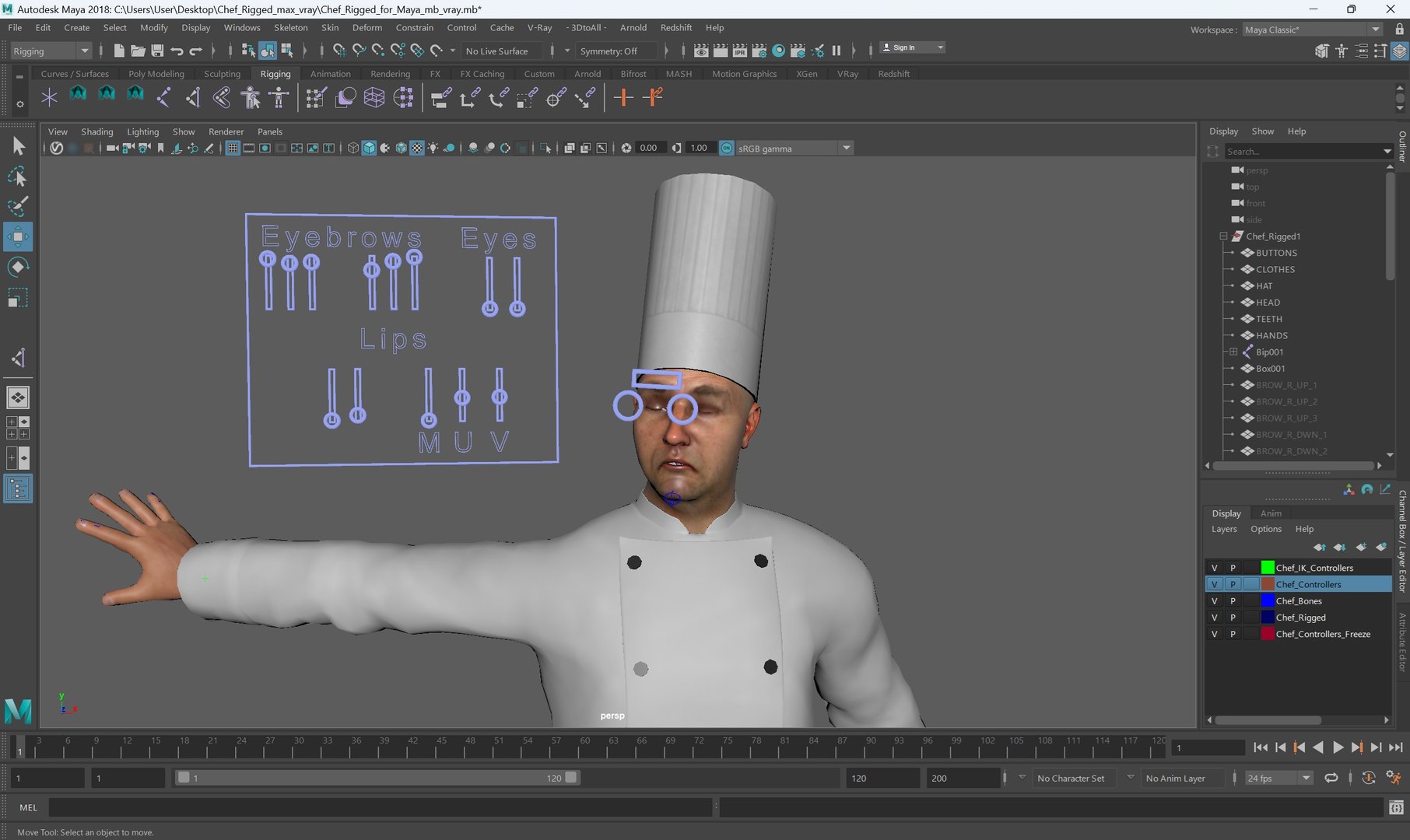Viewport: 1410px width, 840px height.
Task: Click the Chef_Bones blue color swatch
Action: 1268,601
